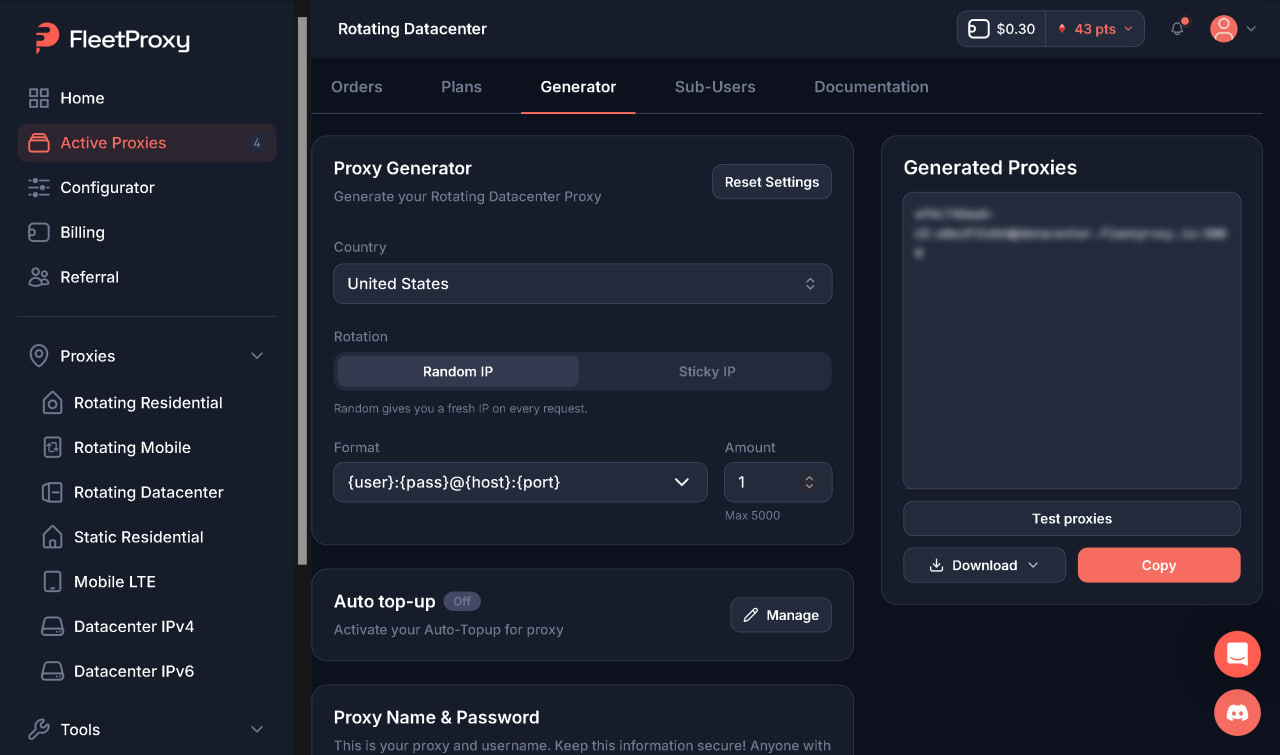This screenshot has width=1280, height=755.
Task: Open Static Residential home icon
Action: [x=52, y=537]
